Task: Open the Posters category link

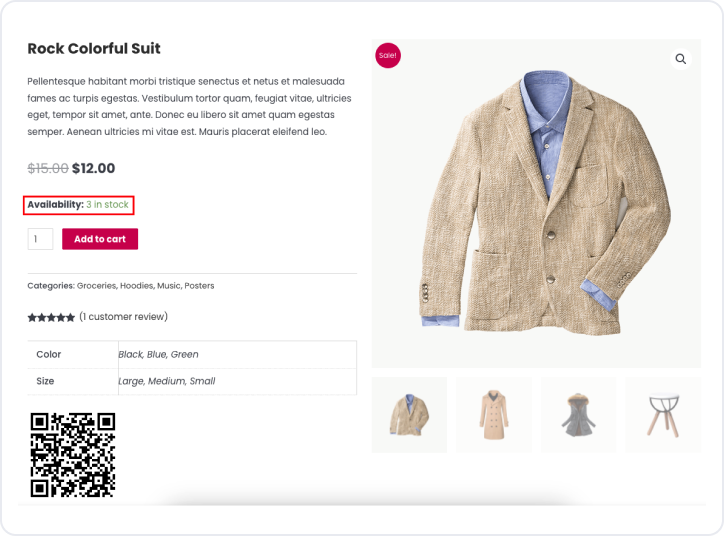Action: click(x=200, y=286)
